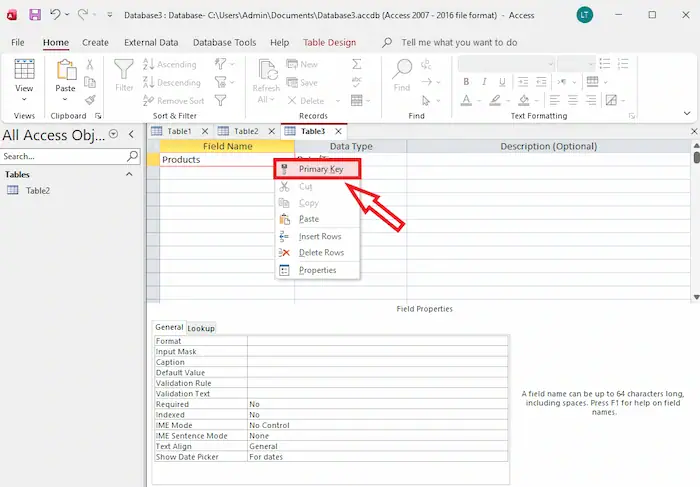
Task: Click the Find magnifier icon in ribbon
Action: click(x=402, y=75)
